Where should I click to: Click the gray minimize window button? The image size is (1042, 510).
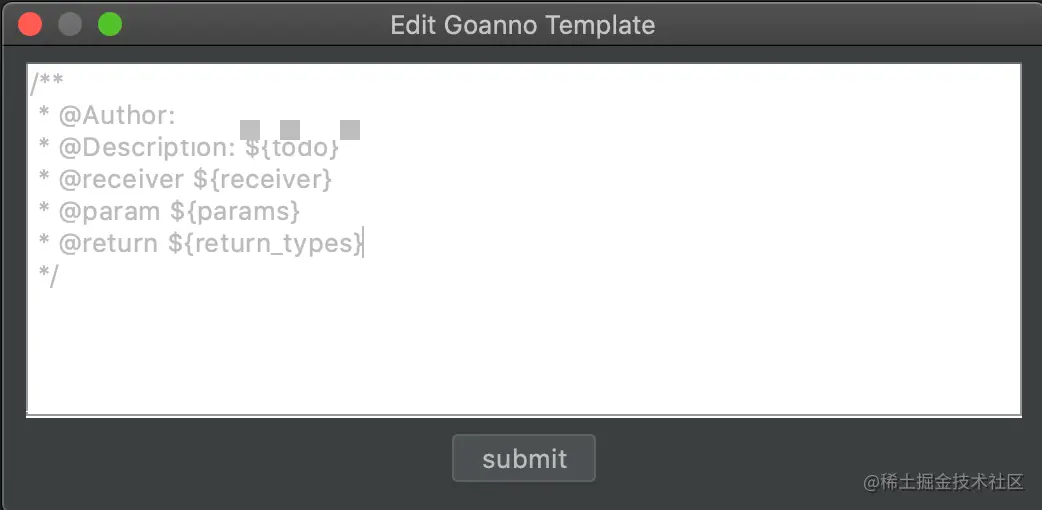[x=70, y=25]
